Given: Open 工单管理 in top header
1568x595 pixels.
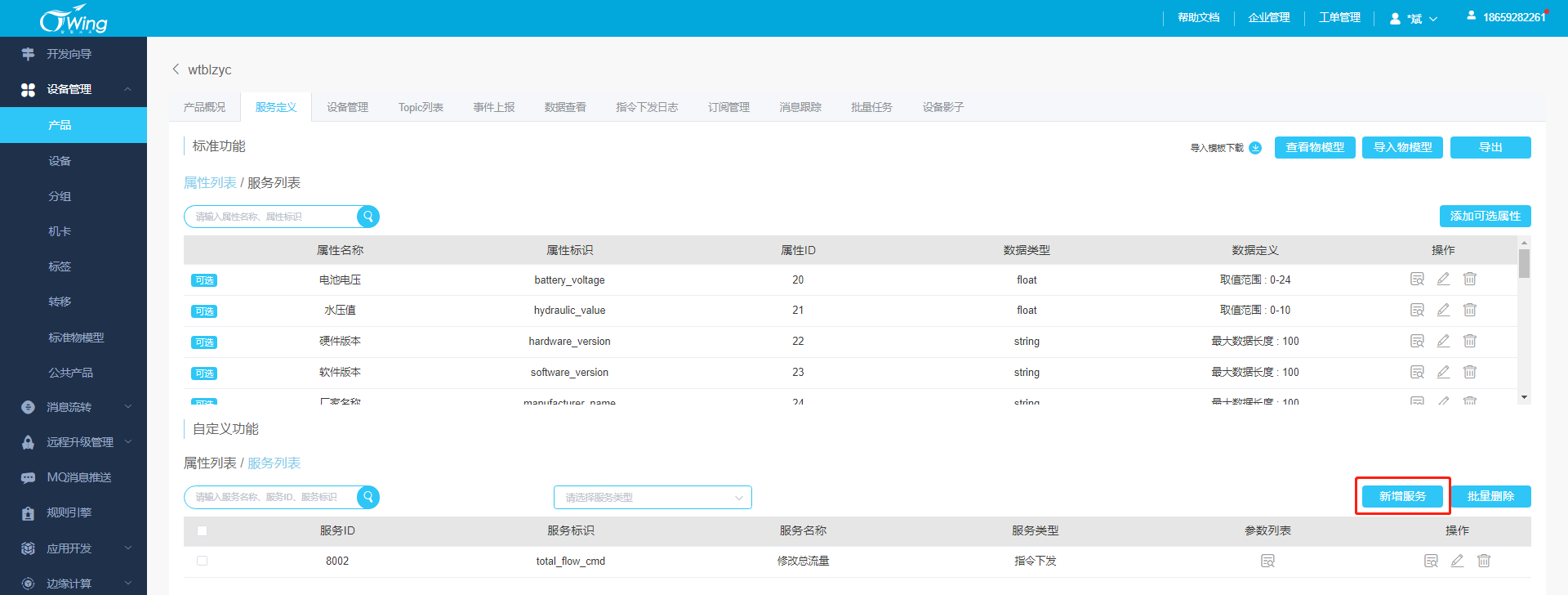Looking at the screenshot, I should 1339,17.
